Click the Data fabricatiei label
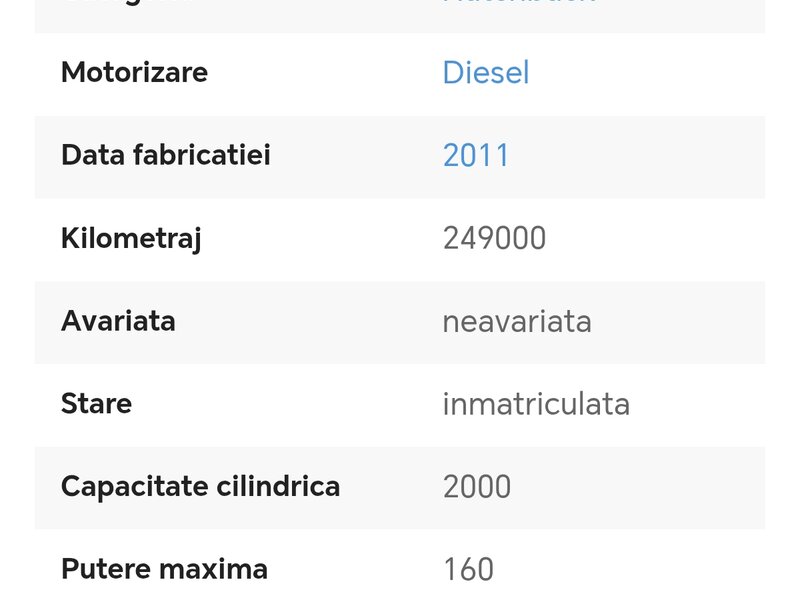This screenshot has height=600, width=800. [x=165, y=156]
